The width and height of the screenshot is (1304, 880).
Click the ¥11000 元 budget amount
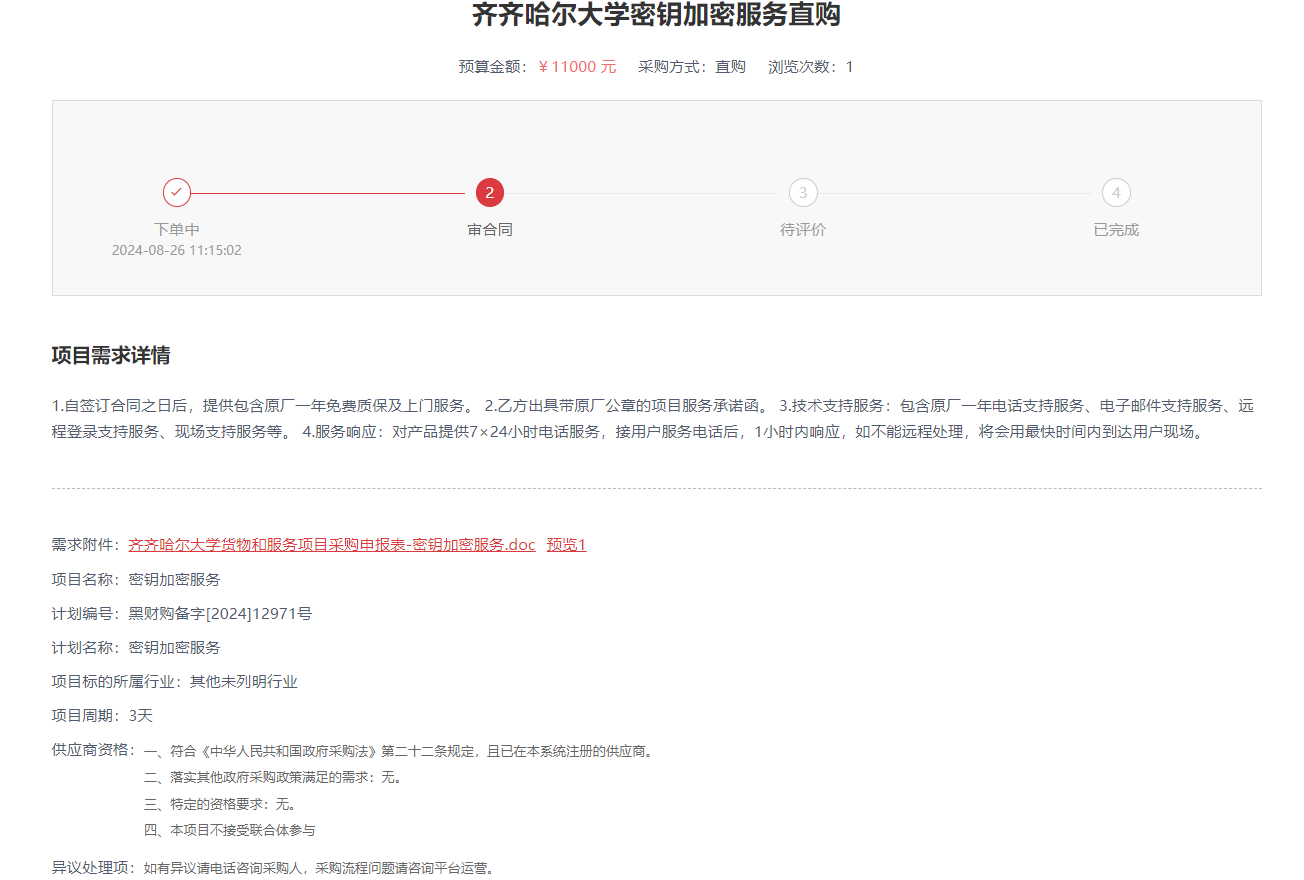pyautogui.click(x=577, y=67)
